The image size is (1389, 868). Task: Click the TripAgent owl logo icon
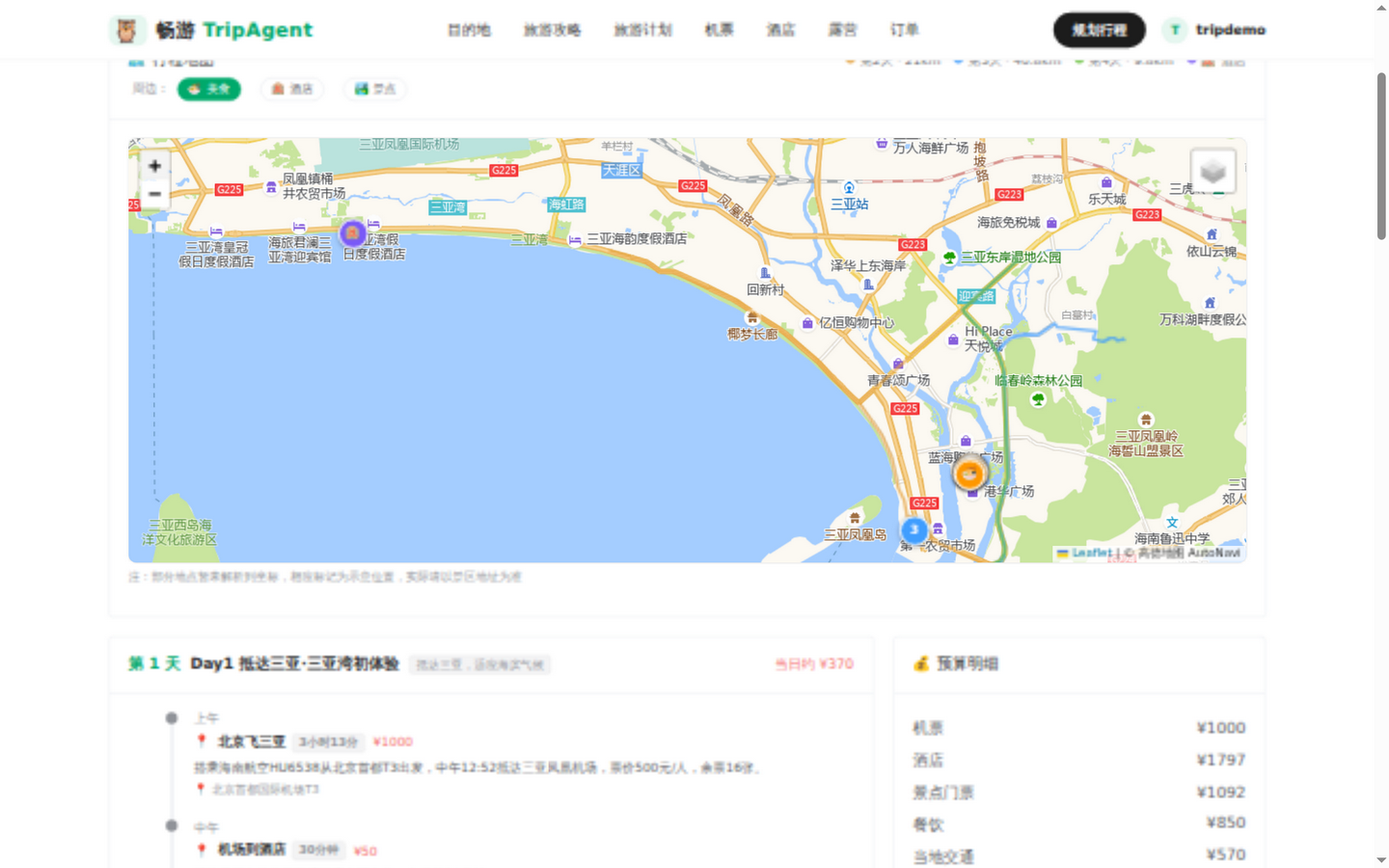pos(126,30)
